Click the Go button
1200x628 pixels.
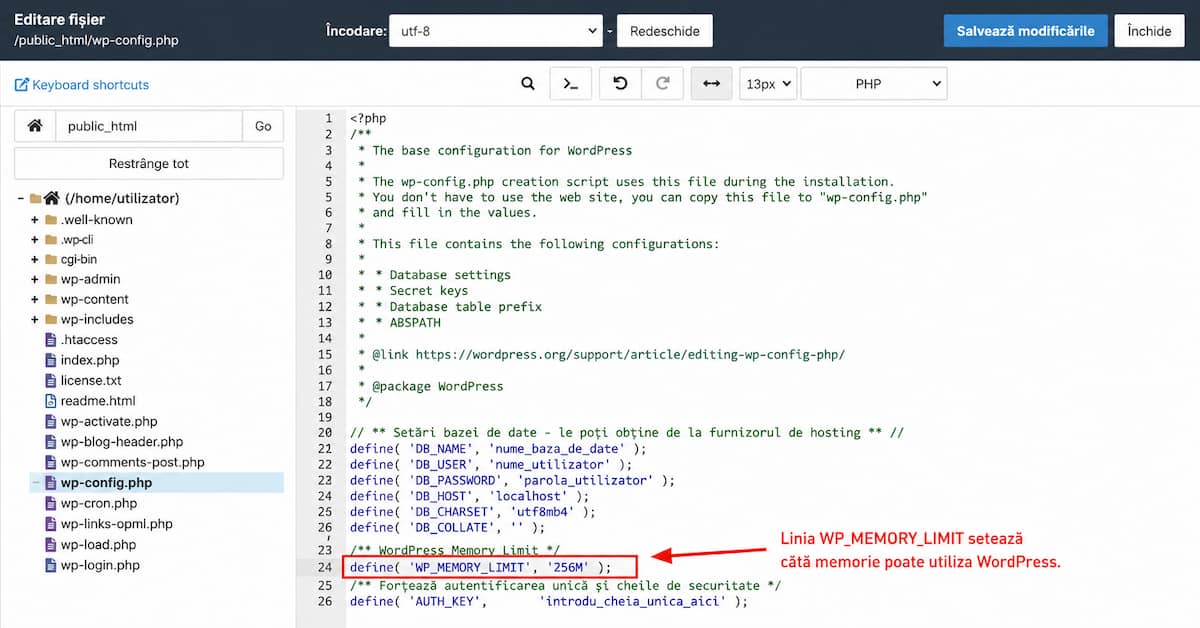pos(263,126)
